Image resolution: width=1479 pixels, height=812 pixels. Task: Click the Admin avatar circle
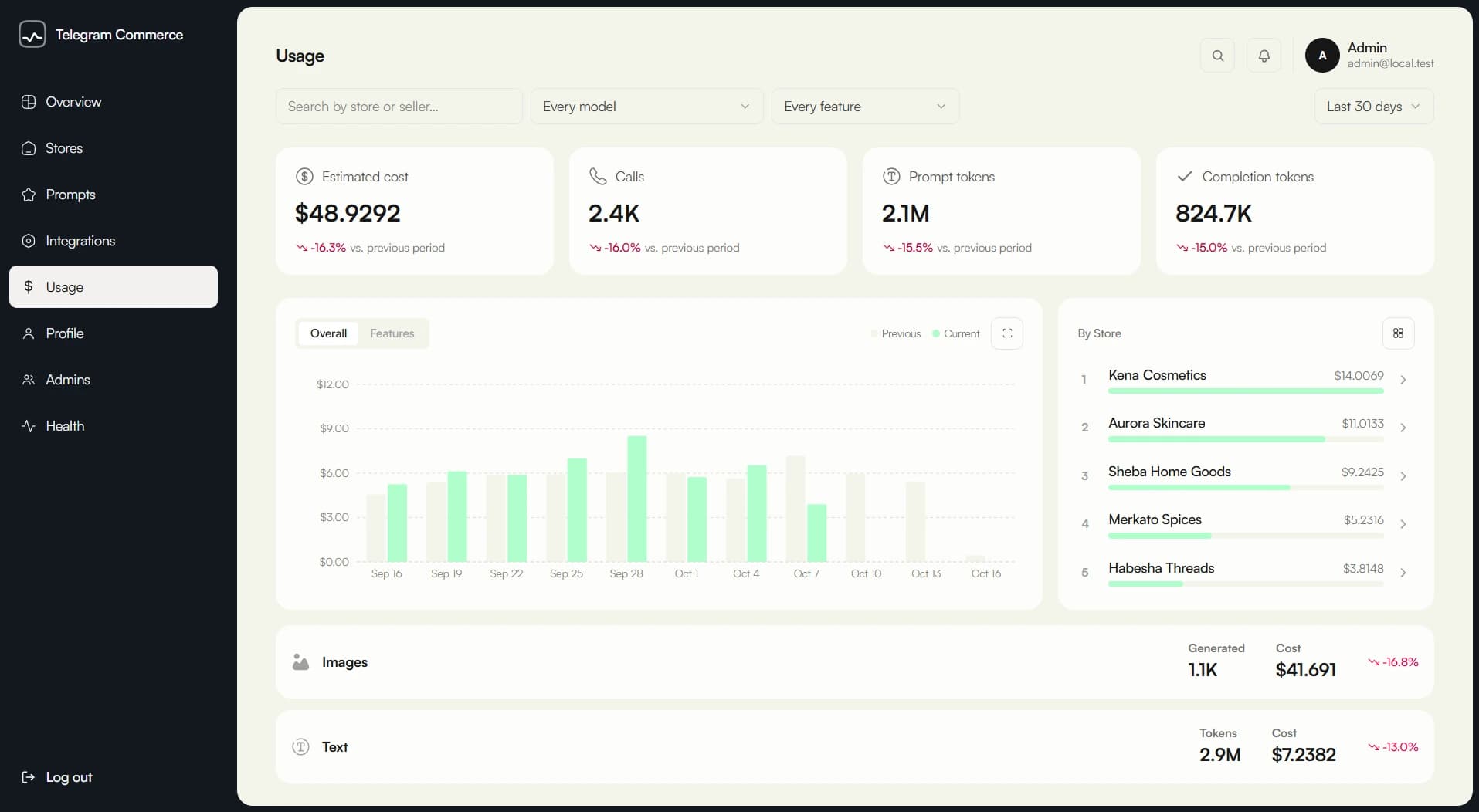1322,56
